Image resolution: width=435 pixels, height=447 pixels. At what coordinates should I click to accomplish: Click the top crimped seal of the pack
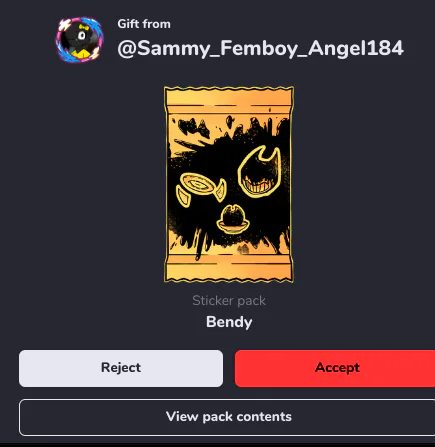229,97
